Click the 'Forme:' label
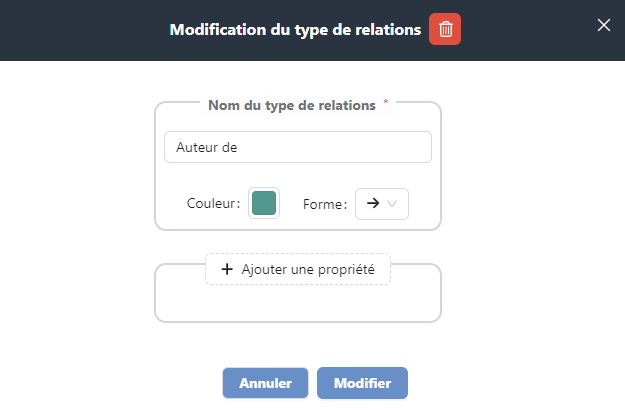Viewport: 625px width, 410px height. pos(325,204)
